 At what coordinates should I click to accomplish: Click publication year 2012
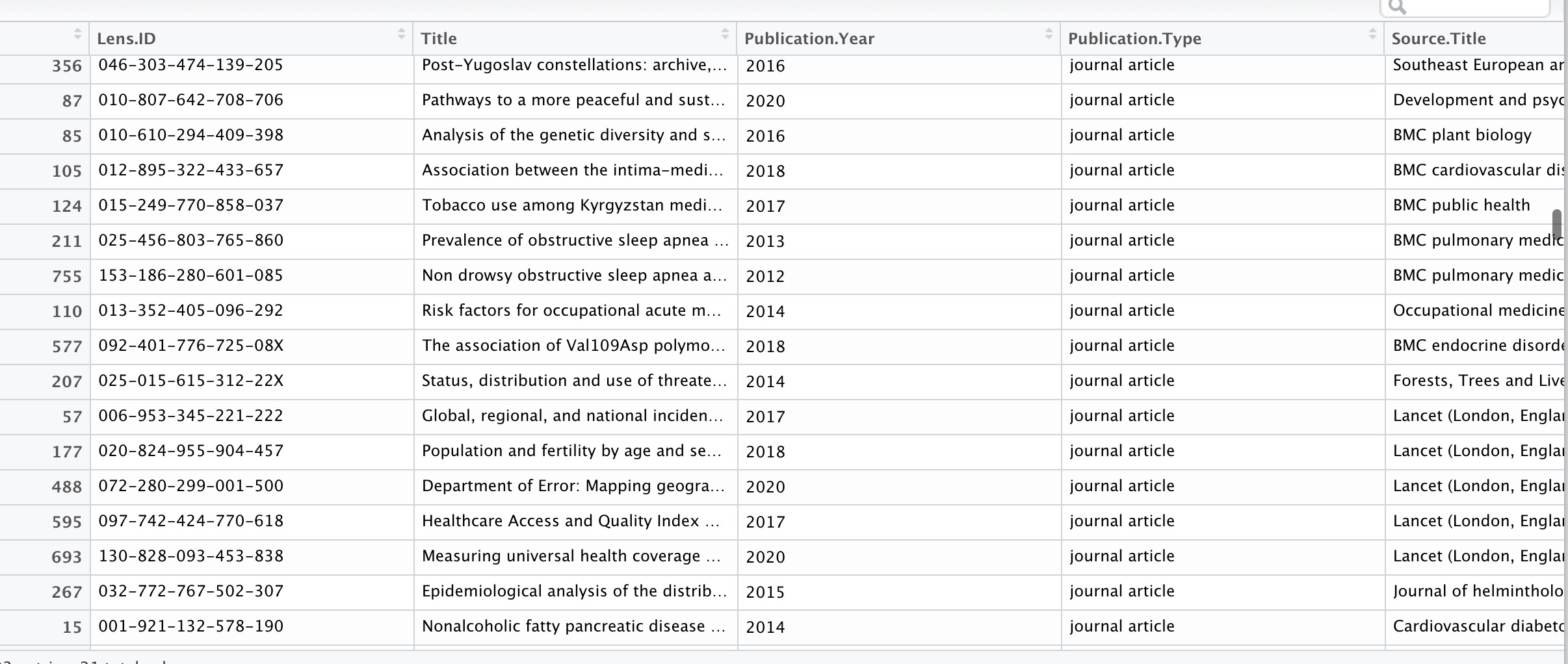[765, 277]
